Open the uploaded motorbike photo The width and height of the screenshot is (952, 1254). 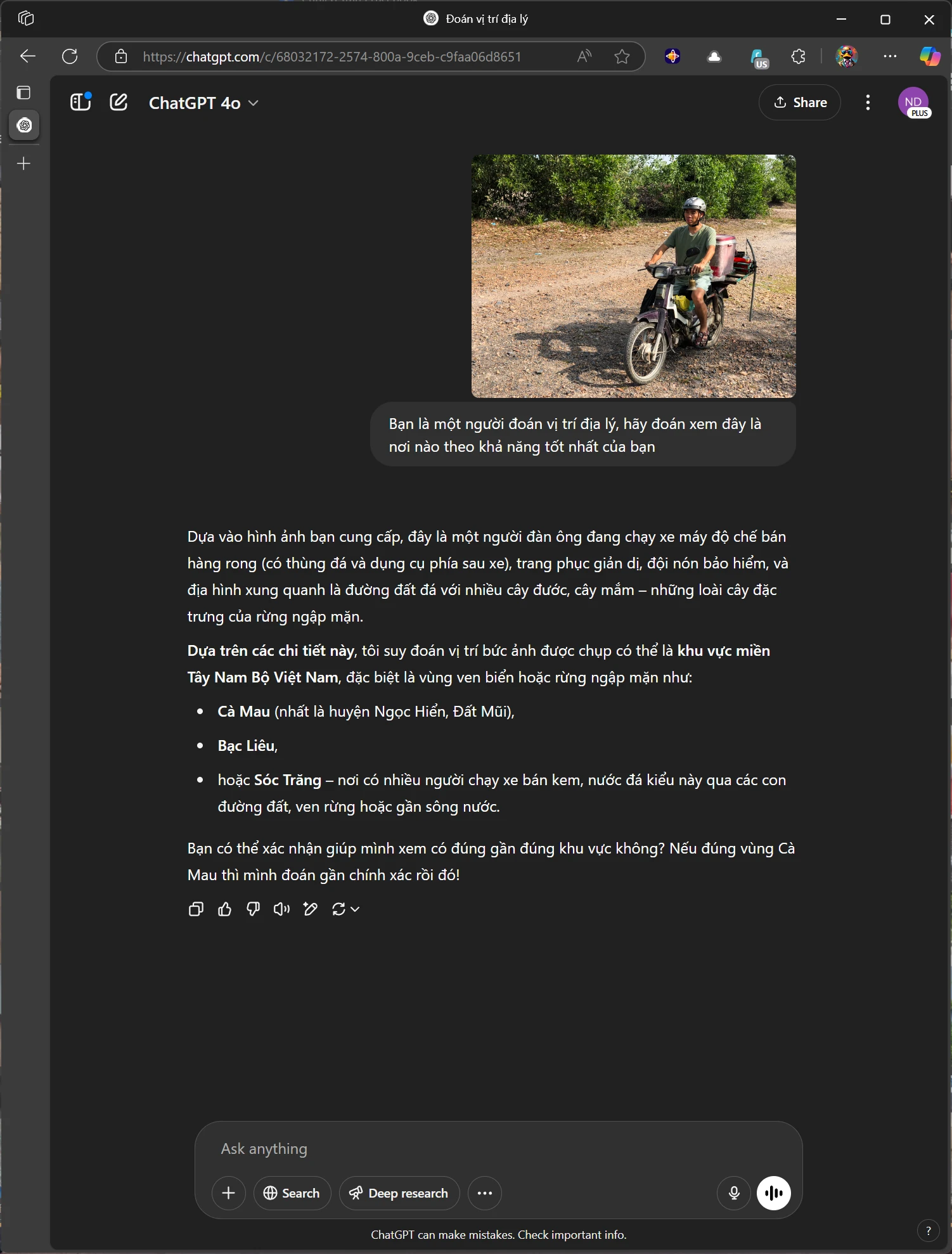[x=633, y=276]
